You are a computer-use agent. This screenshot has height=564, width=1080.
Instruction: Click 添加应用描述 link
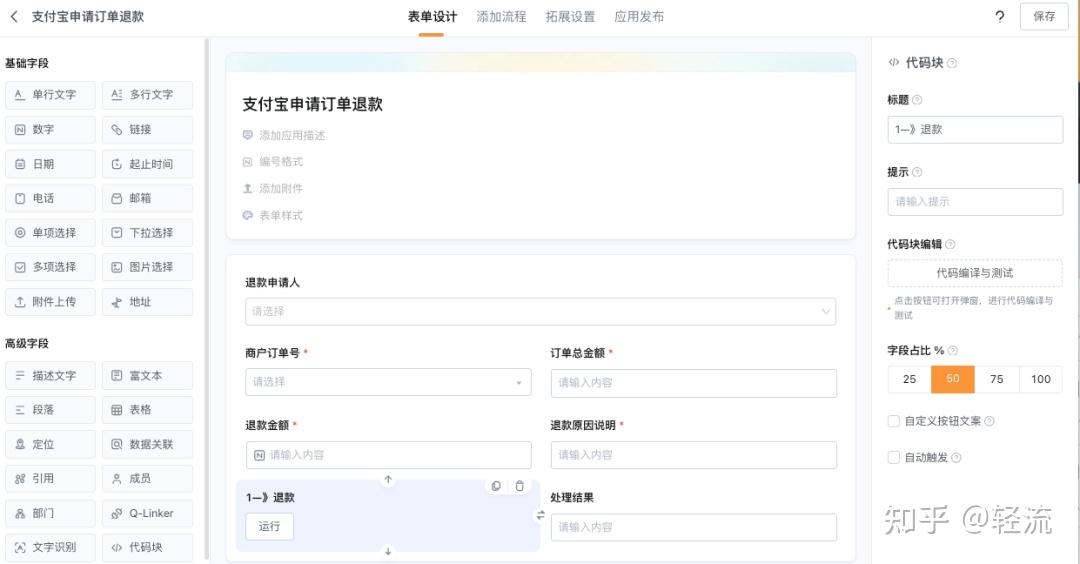(x=291, y=136)
